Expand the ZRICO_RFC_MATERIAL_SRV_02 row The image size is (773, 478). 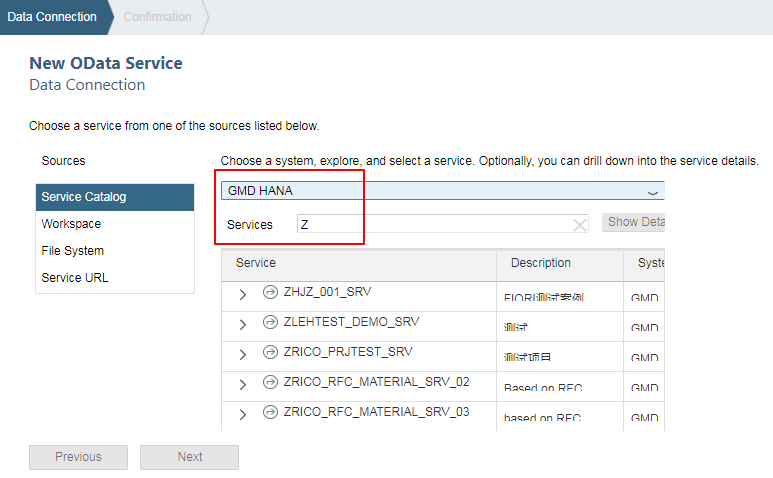[x=243, y=384]
